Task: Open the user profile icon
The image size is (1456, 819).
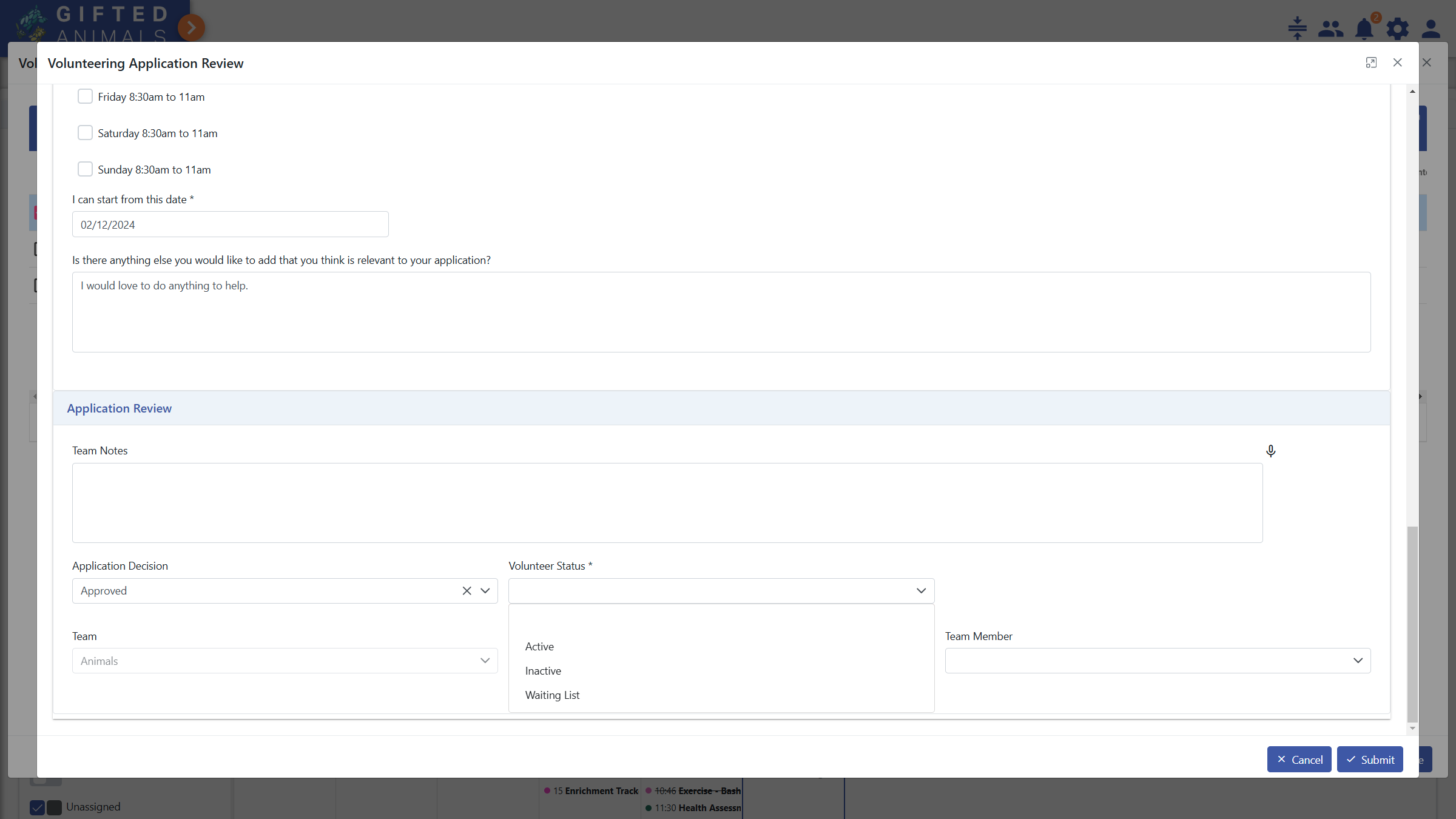Action: pos(1431,29)
